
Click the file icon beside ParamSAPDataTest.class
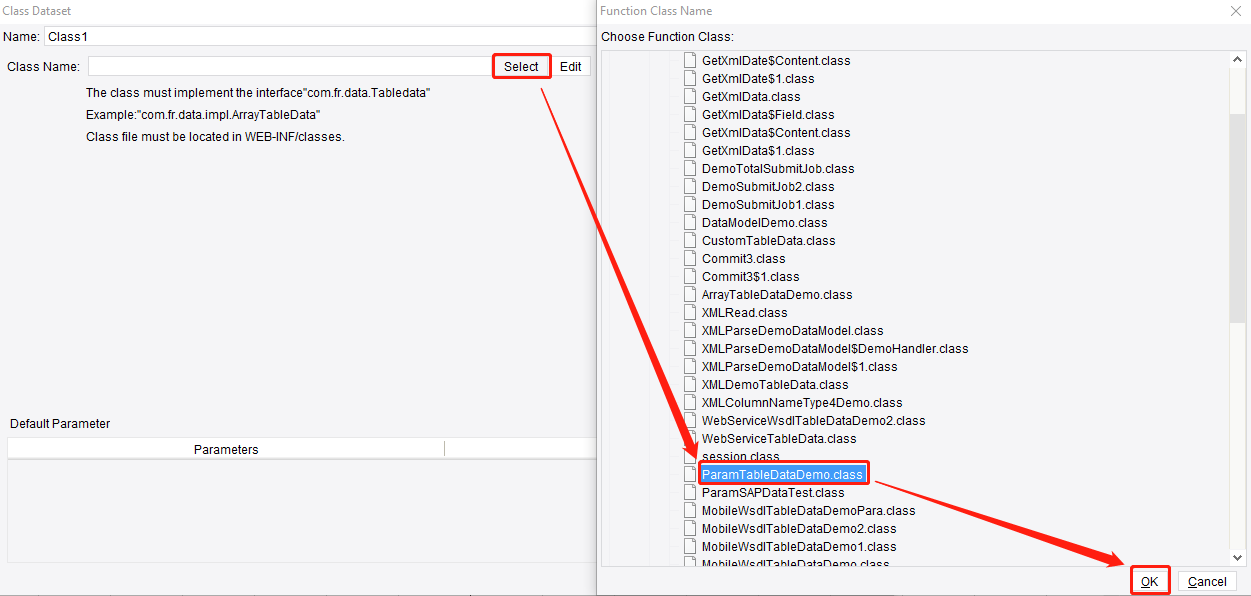coord(689,492)
